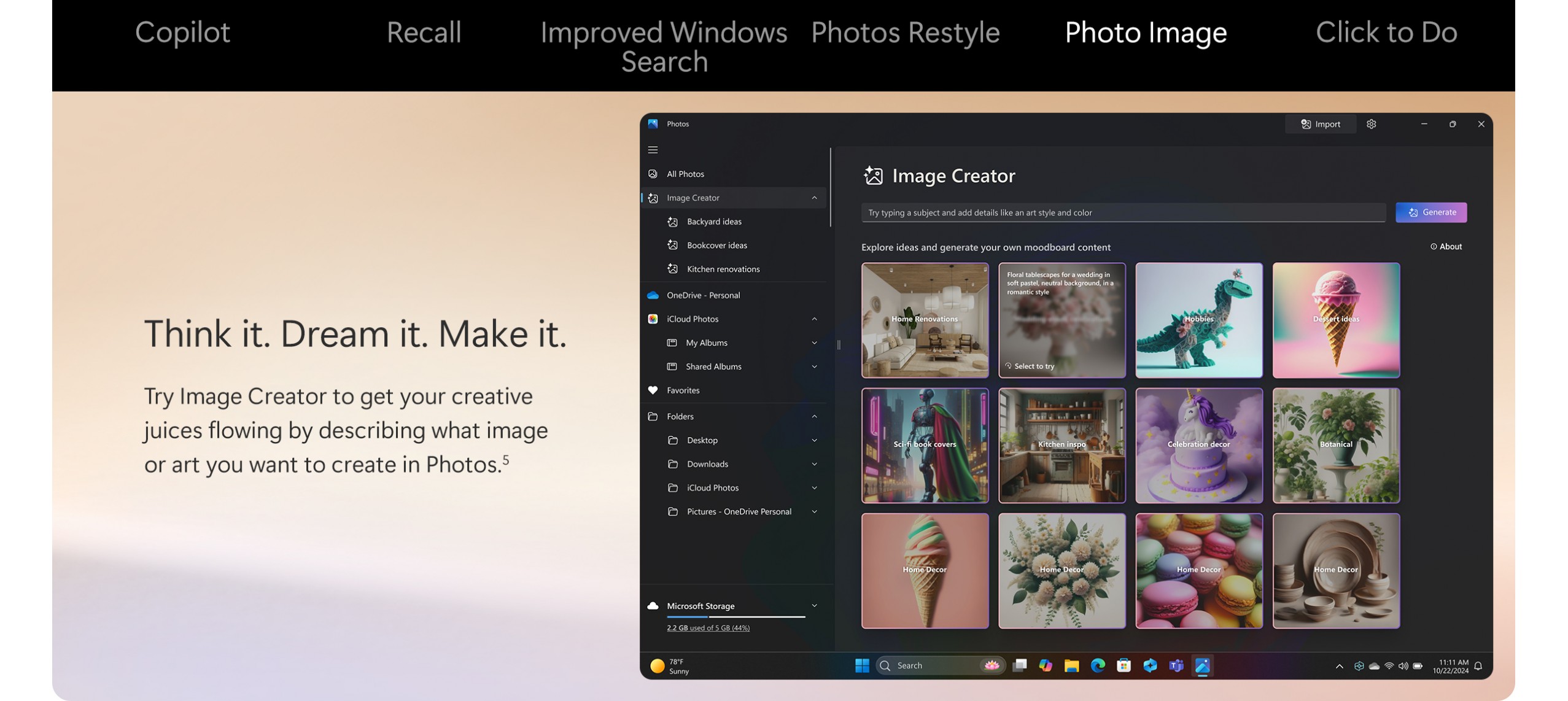Open the notification bell in system tray
The image size is (1568, 701).
[x=1478, y=666]
